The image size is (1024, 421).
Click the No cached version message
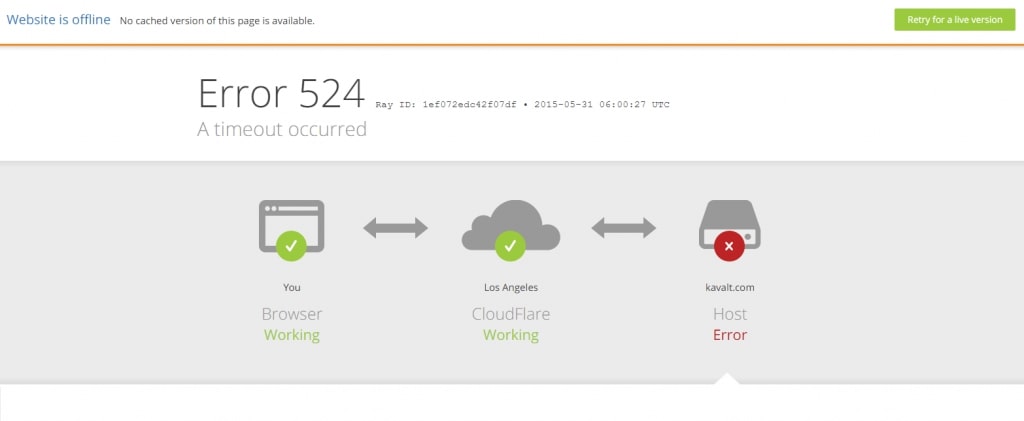(217, 21)
